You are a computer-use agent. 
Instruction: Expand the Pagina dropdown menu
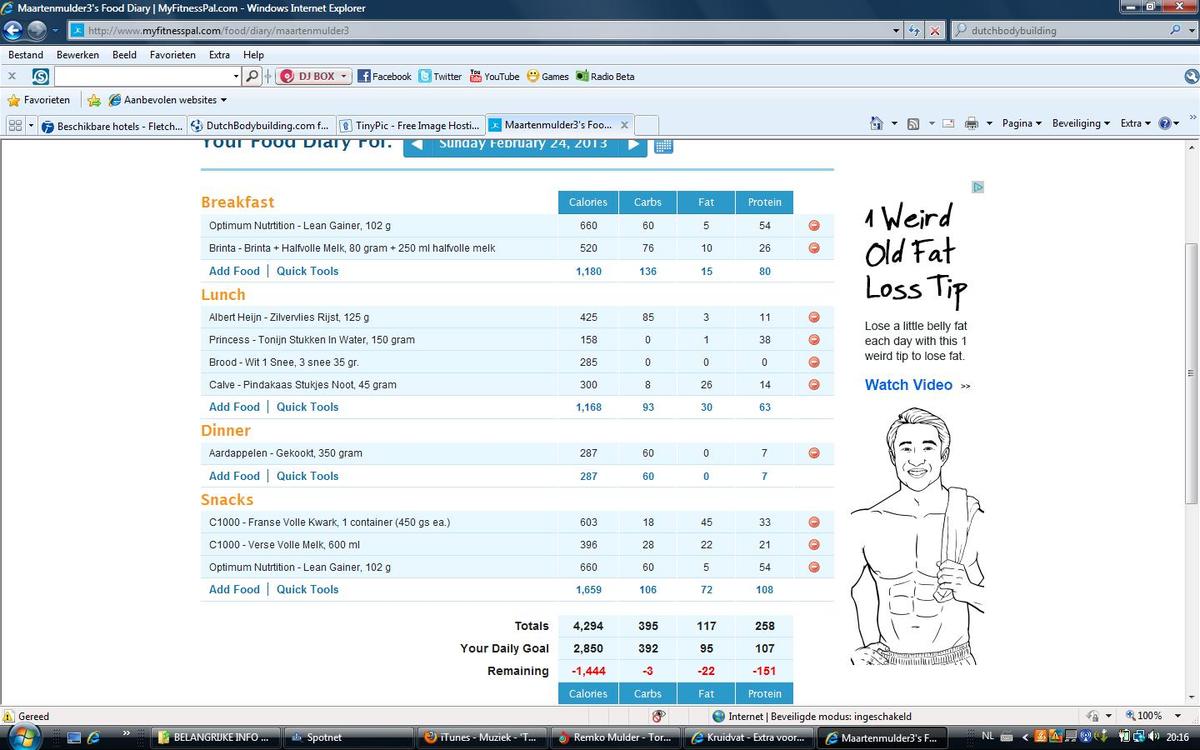click(1021, 124)
